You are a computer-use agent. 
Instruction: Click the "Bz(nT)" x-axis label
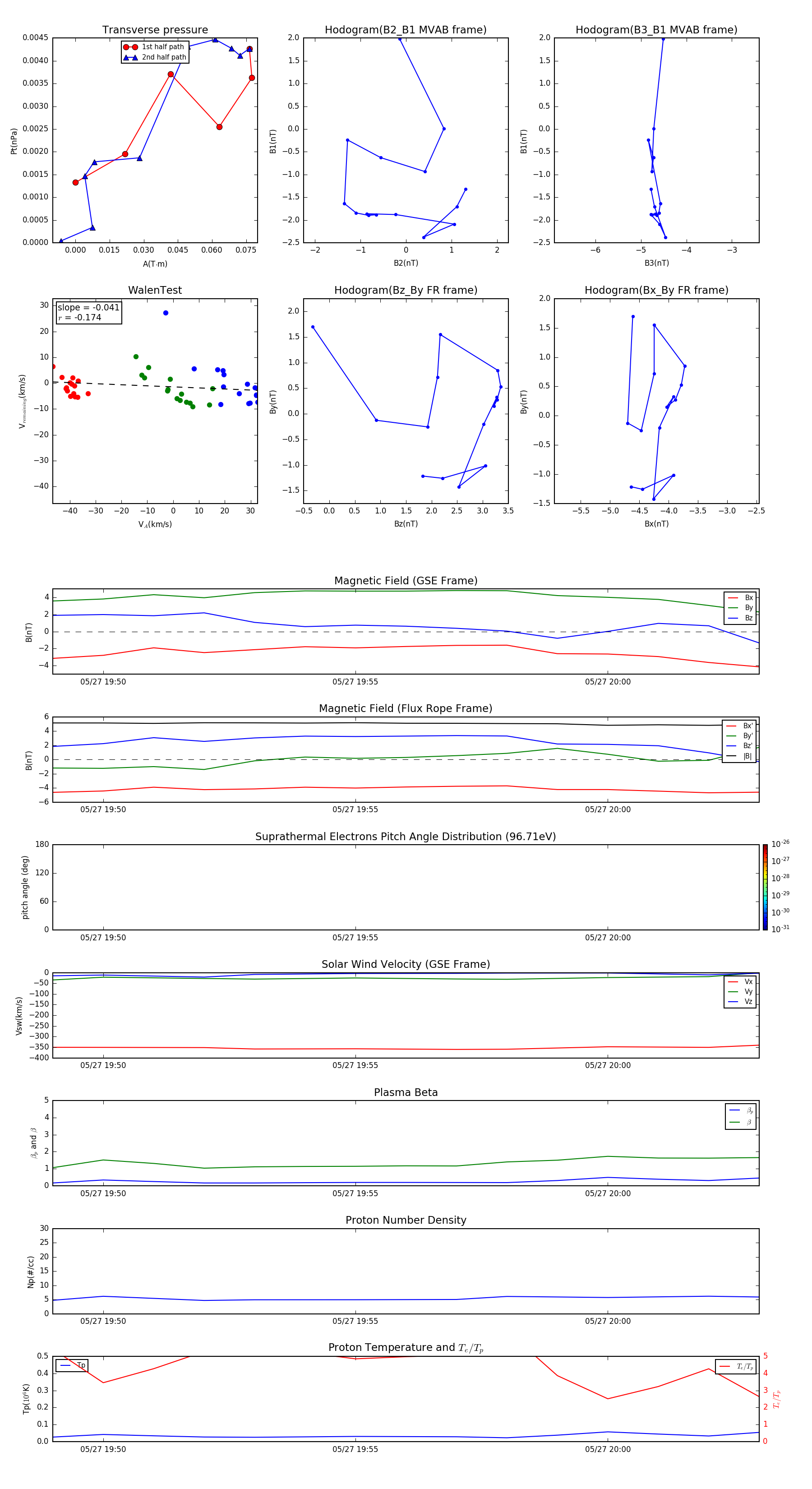click(406, 524)
